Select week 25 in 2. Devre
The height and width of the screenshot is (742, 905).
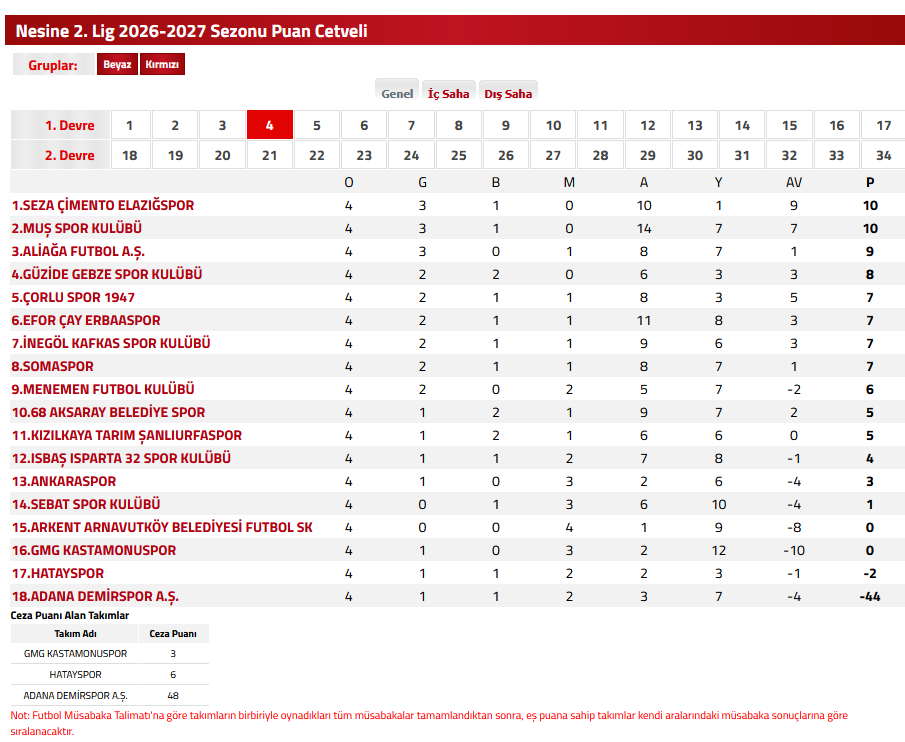(458, 155)
